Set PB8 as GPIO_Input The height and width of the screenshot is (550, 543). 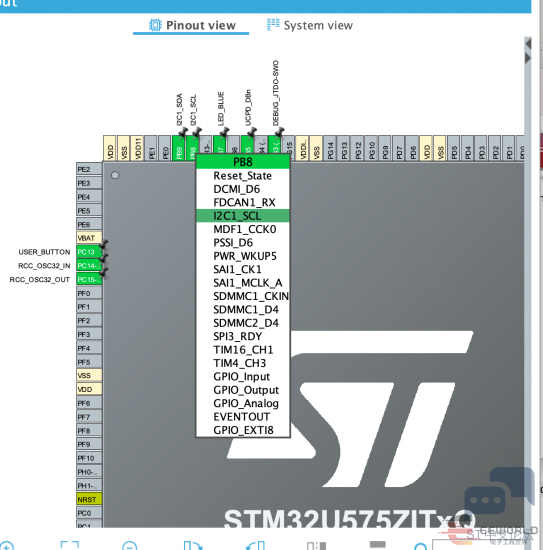pyautogui.click(x=243, y=376)
